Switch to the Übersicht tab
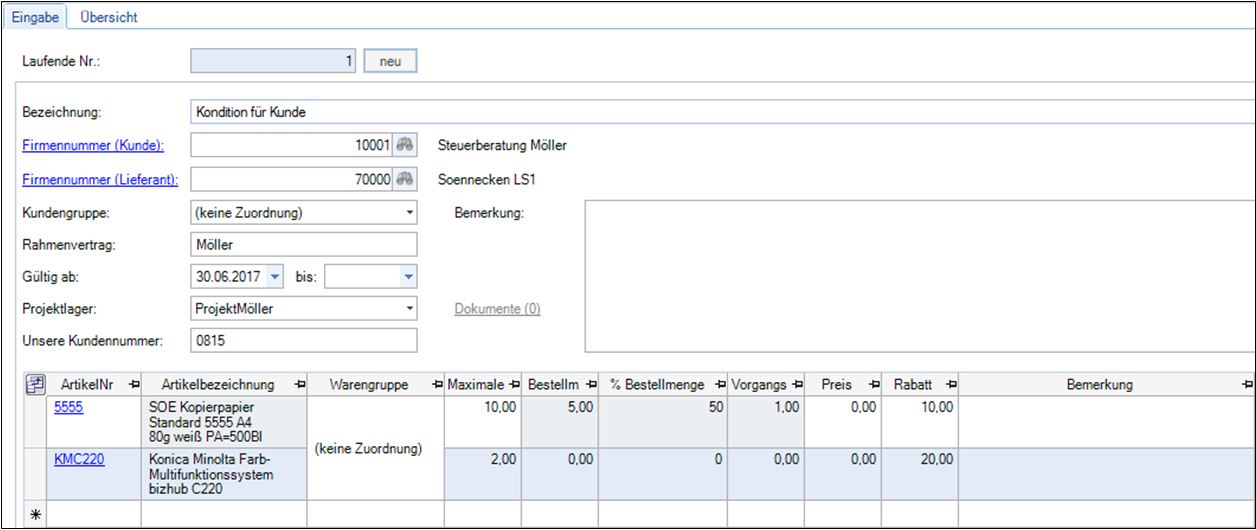This screenshot has height=530, width=1256. pos(109,17)
